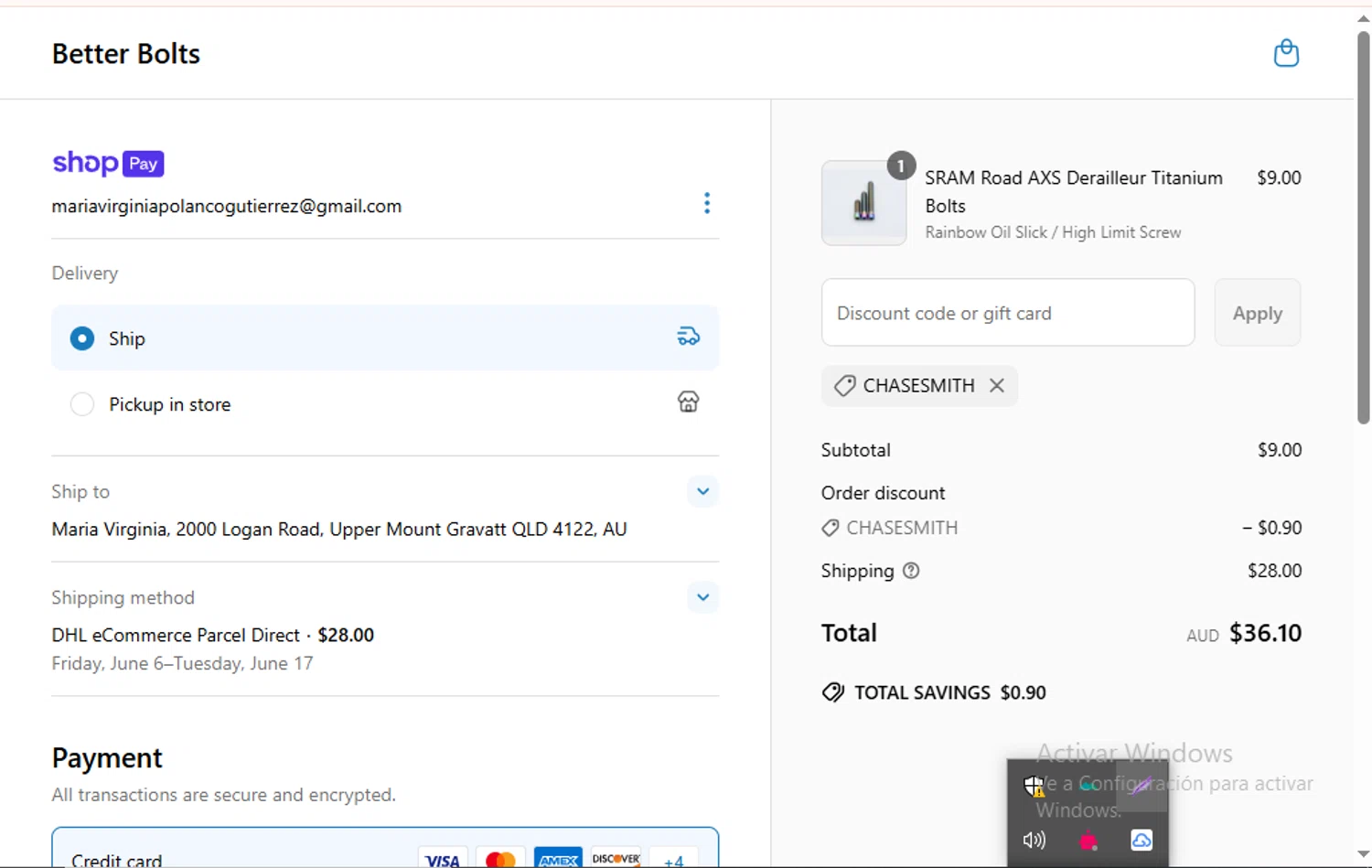The height and width of the screenshot is (868, 1372).
Task: Click the Total Savings tag icon
Action: point(832,692)
